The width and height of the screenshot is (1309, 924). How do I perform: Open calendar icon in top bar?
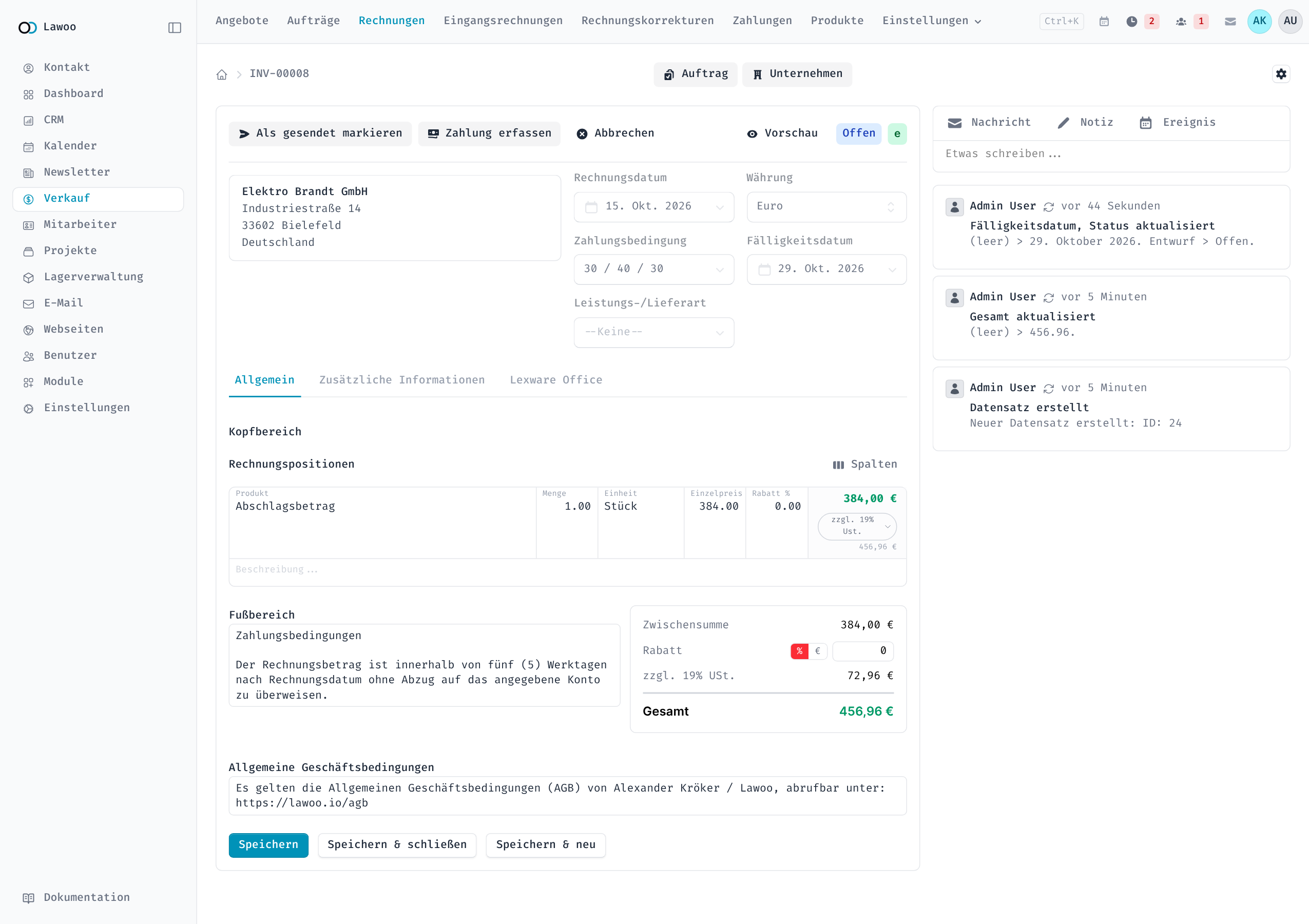coord(1104,21)
